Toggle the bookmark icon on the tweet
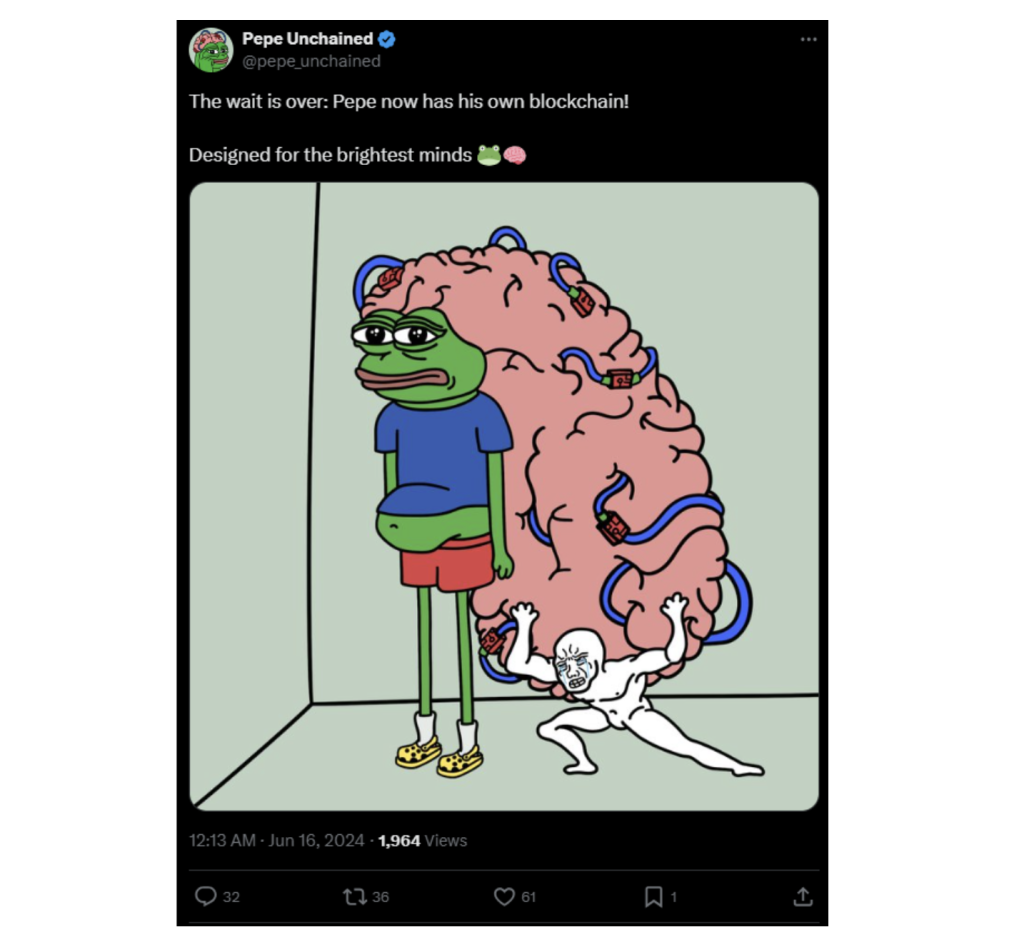The height and width of the screenshot is (927, 1024). click(x=653, y=897)
